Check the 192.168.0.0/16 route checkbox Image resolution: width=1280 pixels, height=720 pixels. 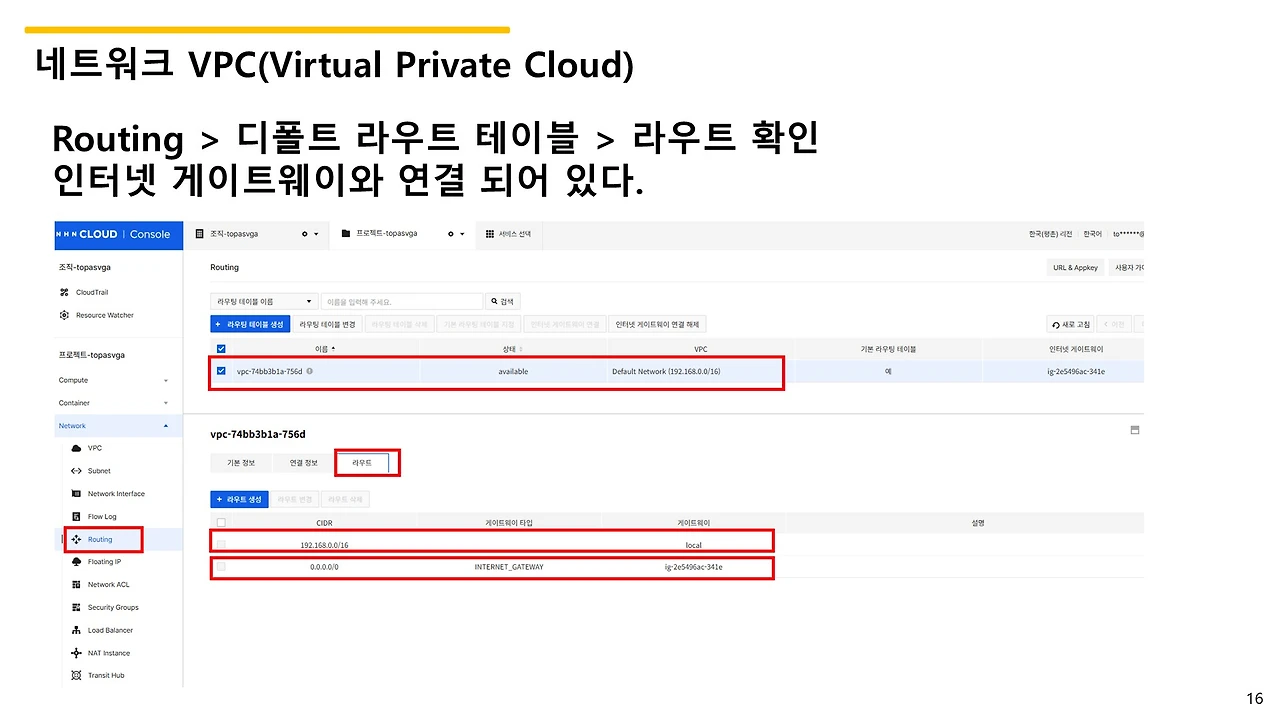(221, 545)
